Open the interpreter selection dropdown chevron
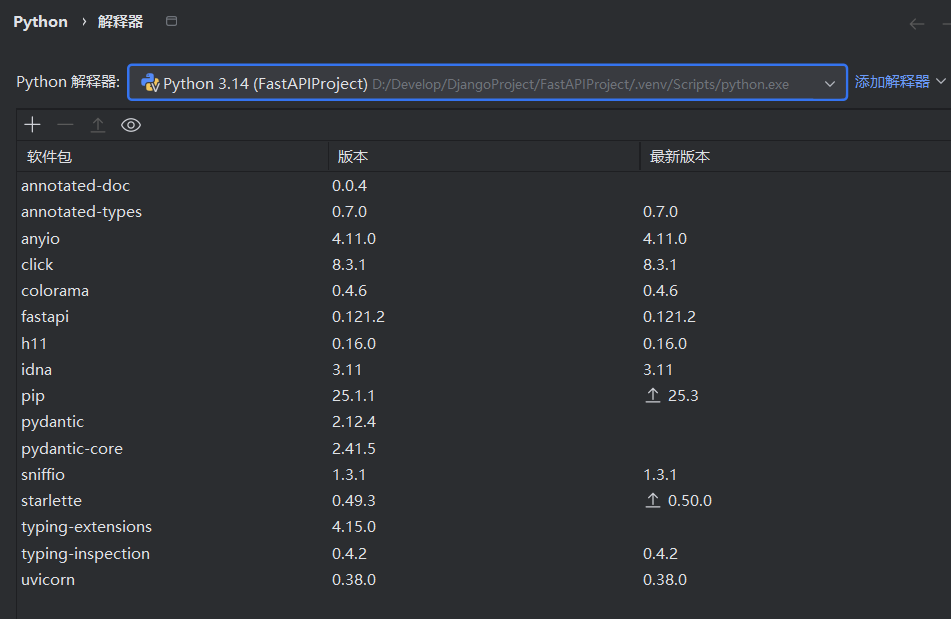 click(x=830, y=82)
